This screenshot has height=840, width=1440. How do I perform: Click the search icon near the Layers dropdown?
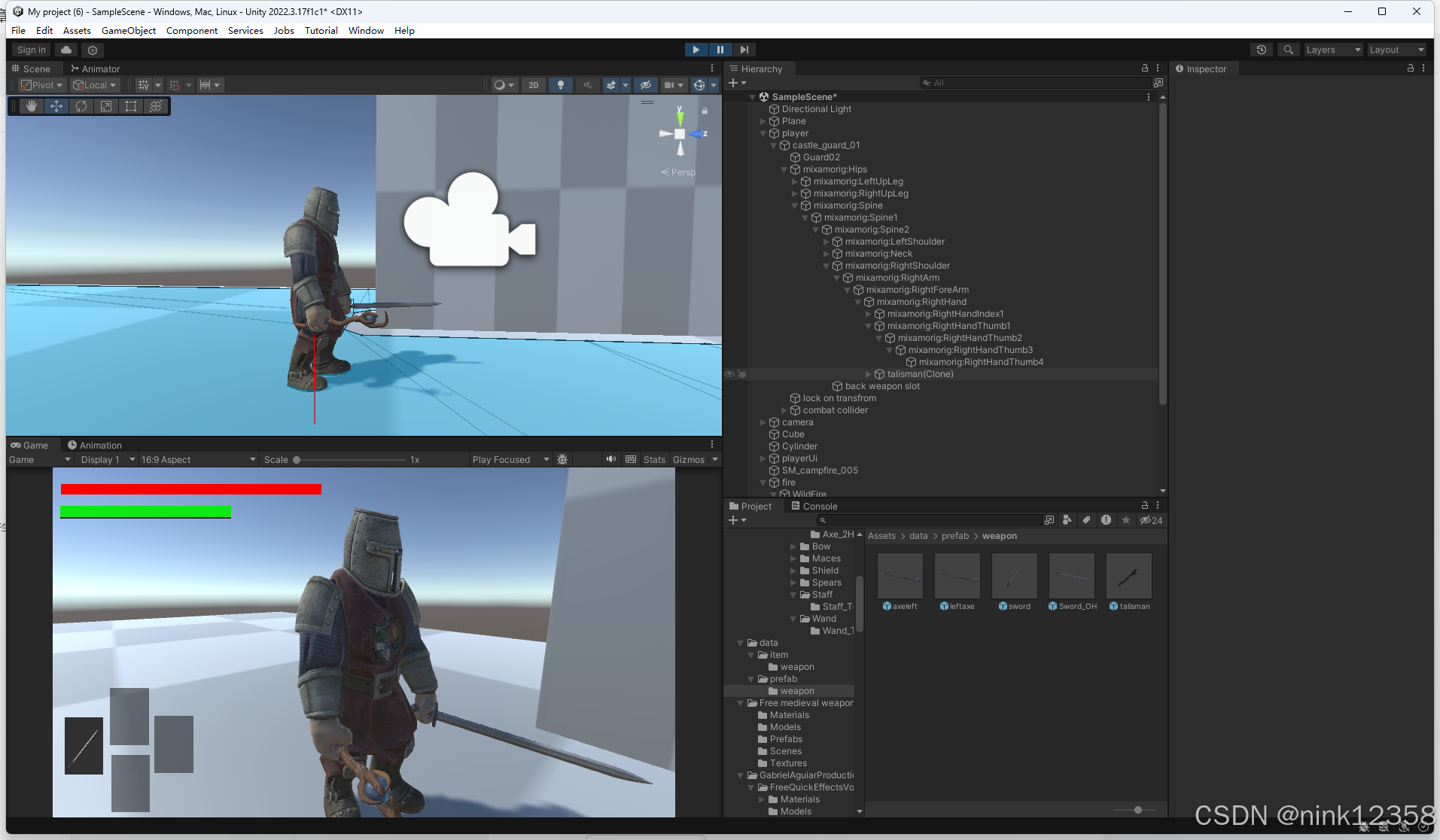tap(1288, 50)
